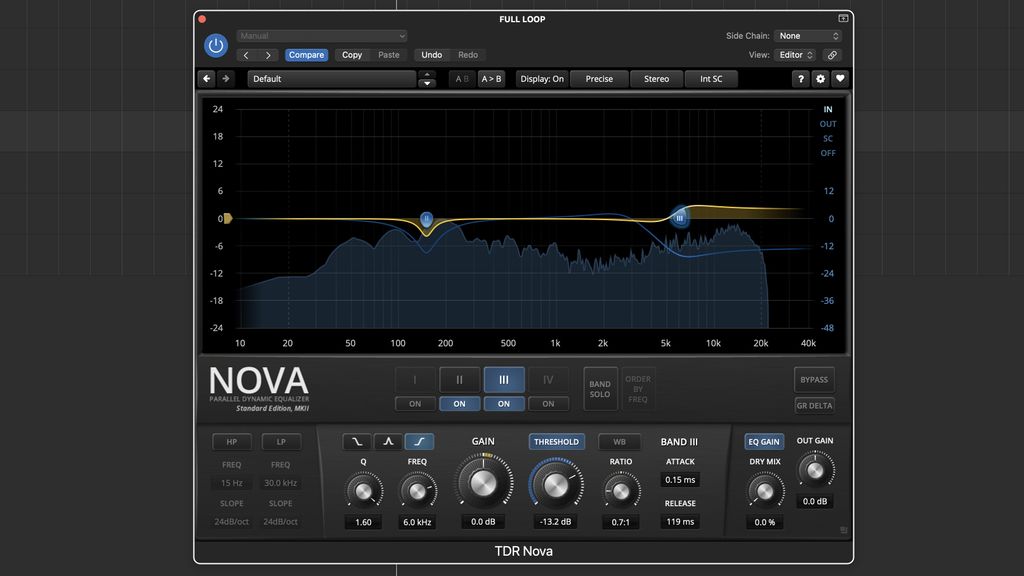This screenshot has width=1024, height=576.
Task: Click the 6.0 kHz frequency field
Action: 417,522
